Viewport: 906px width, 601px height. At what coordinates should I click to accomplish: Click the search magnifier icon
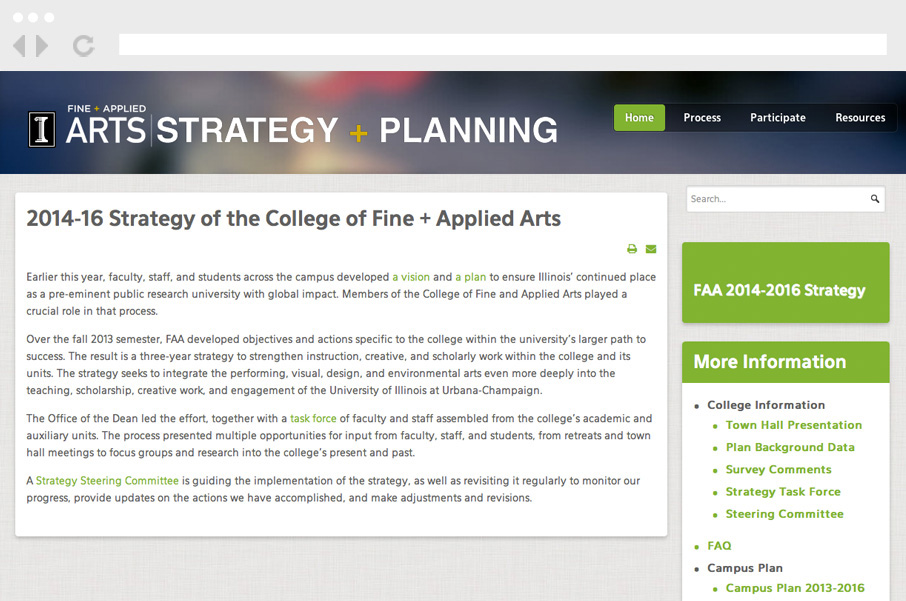(x=875, y=199)
